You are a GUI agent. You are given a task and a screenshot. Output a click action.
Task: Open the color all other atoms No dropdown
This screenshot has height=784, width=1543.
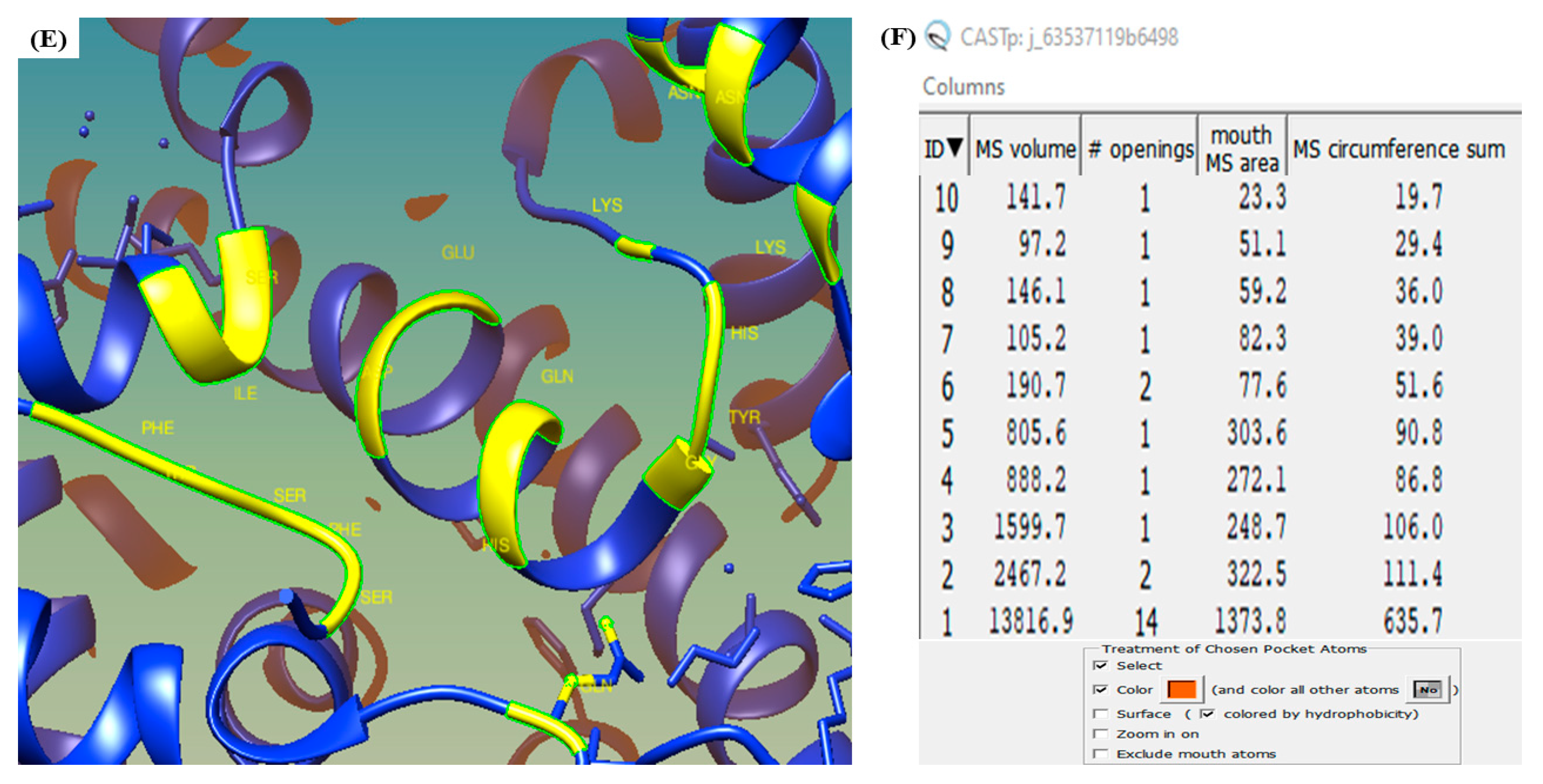click(1428, 690)
